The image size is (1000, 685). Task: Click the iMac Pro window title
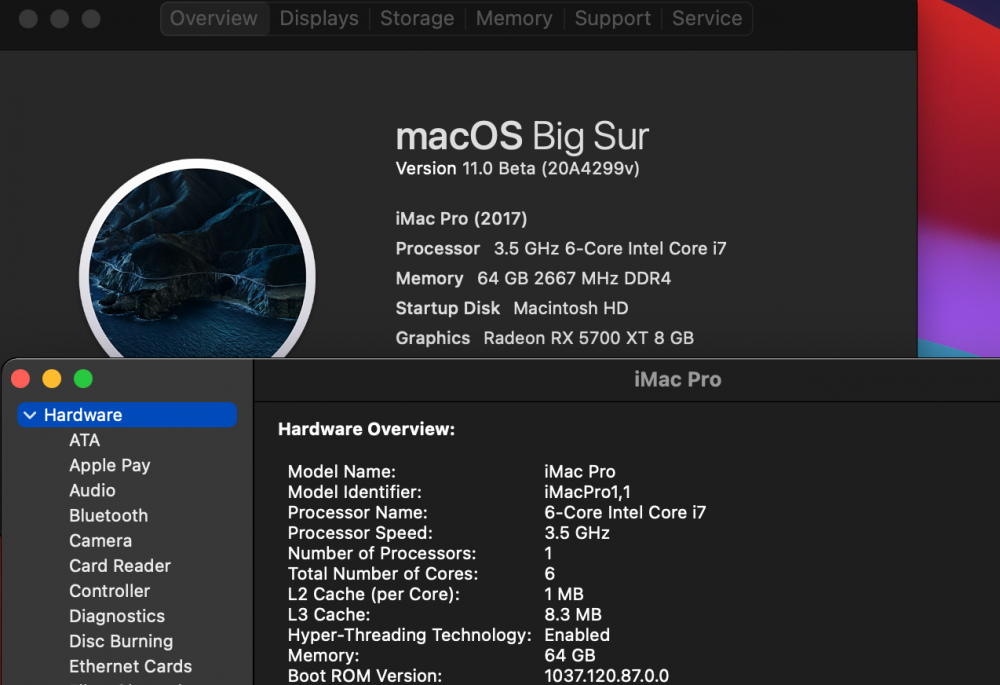tap(677, 379)
